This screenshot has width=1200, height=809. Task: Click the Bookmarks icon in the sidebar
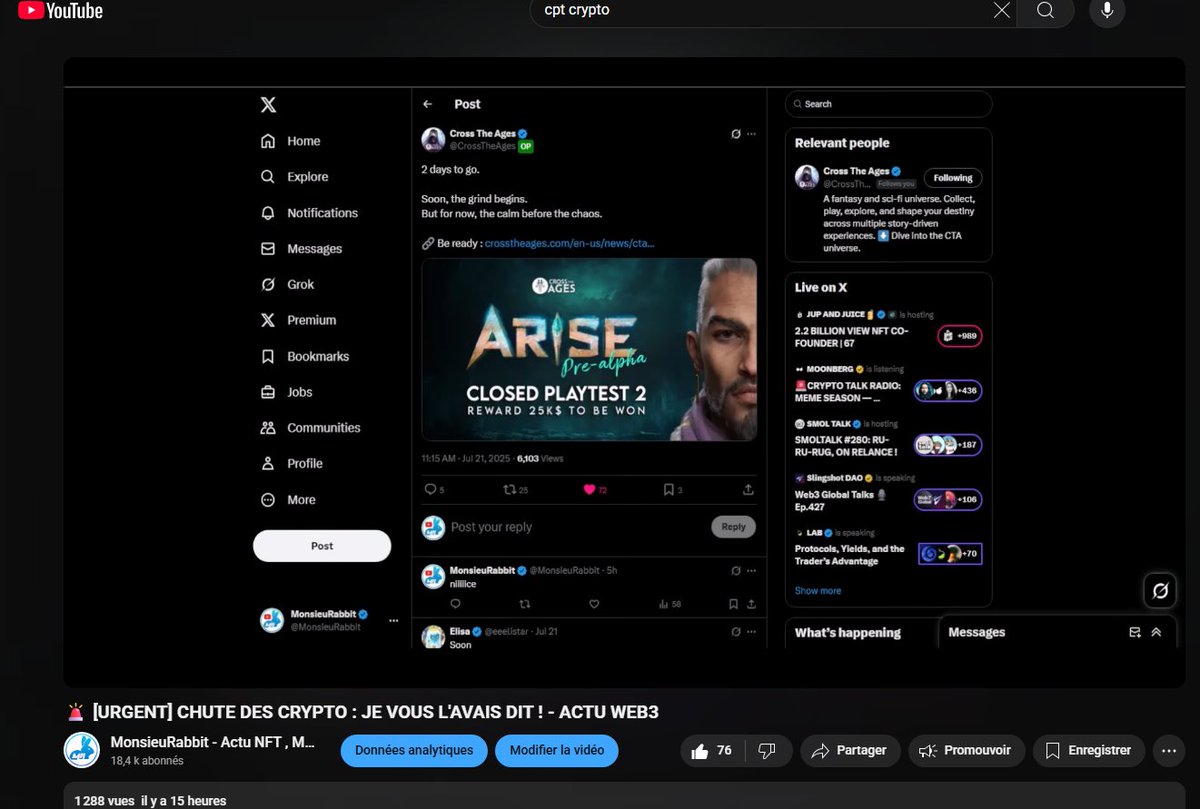coord(266,356)
